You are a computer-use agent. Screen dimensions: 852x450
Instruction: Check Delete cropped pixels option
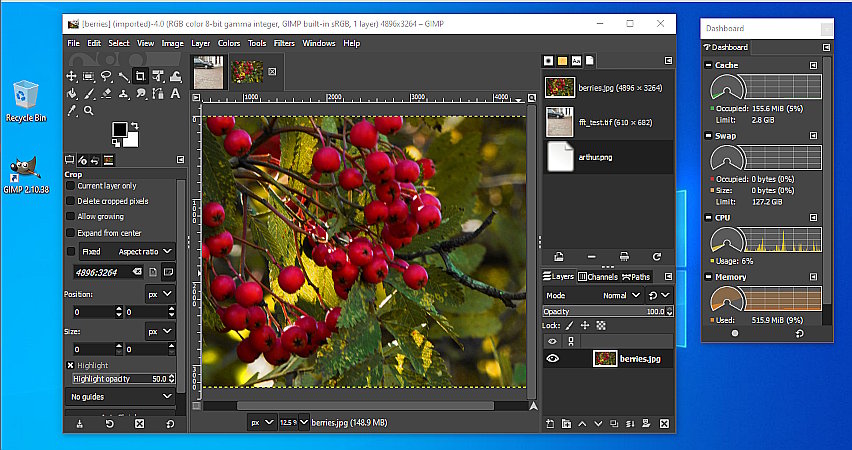pos(71,201)
